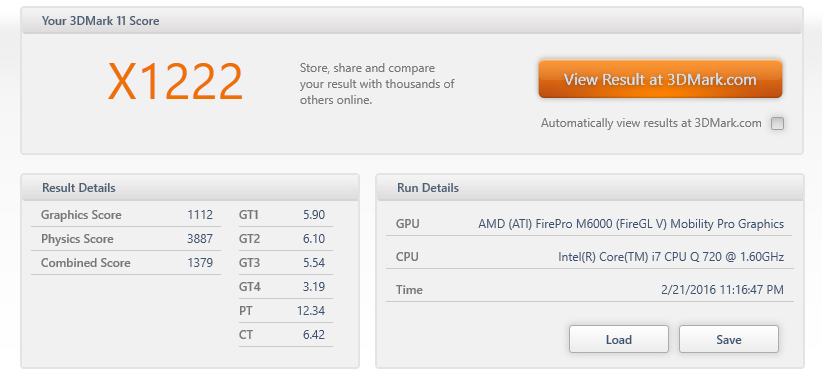Click the CT value 6.42
The width and height of the screenshot is (822, 387).
(x=313, y=335)
